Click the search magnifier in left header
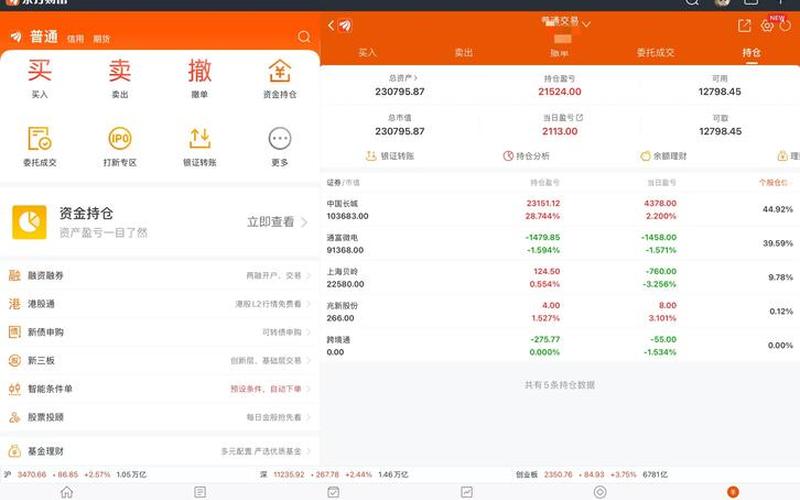The image size is (800, 500). click(304, 37)
